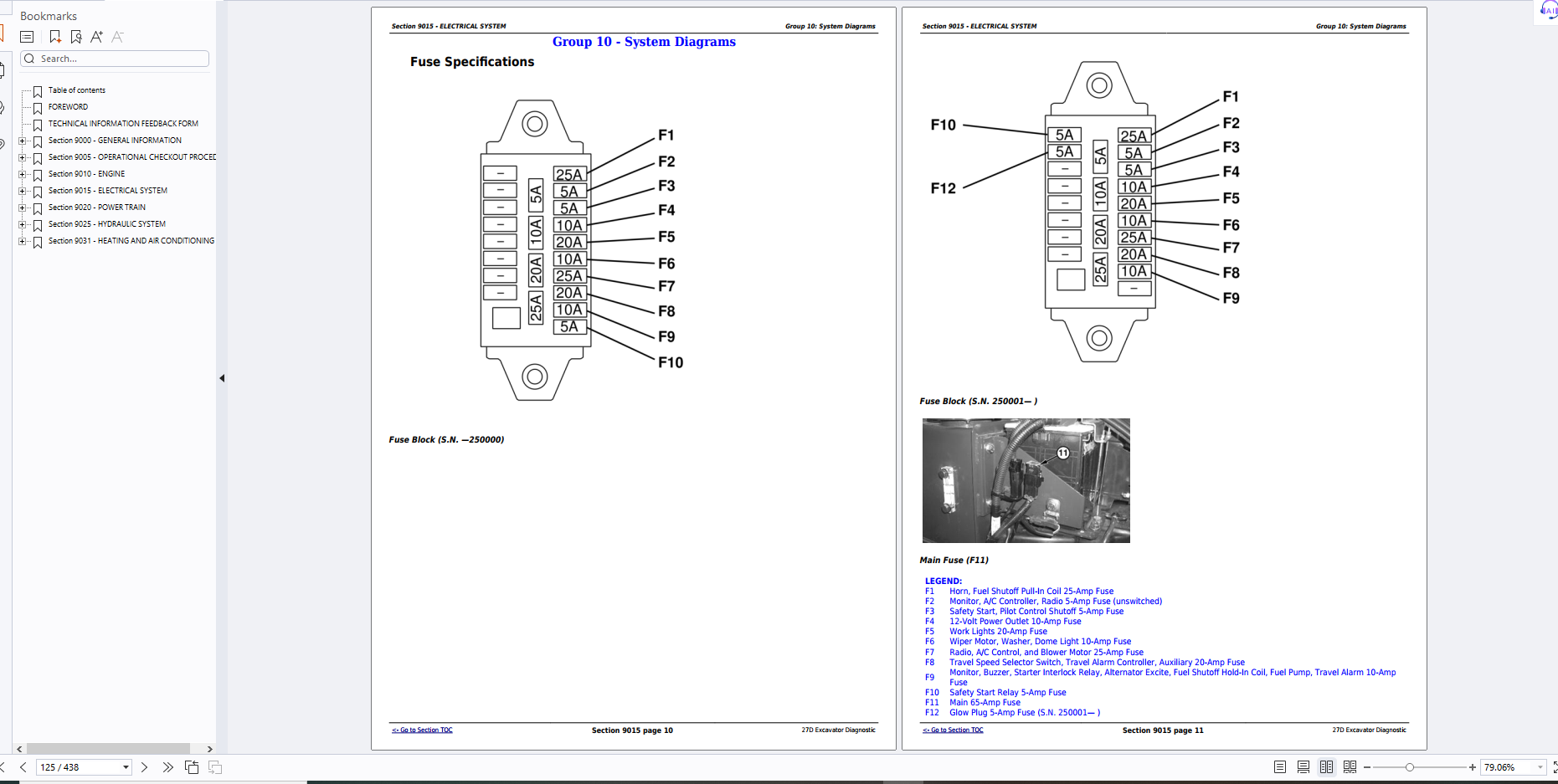Open the page number 125 / 438 dropdown
Screen dimensions: 1558x784
(126, 767)
